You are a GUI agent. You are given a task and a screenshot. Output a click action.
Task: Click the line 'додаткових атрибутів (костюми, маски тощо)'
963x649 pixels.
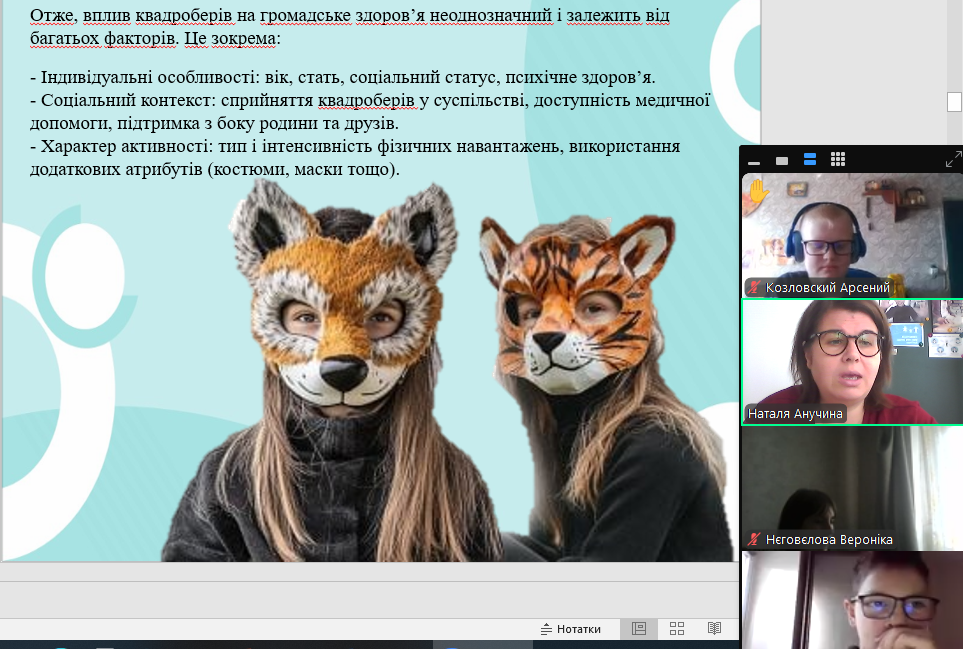[214, 169]
